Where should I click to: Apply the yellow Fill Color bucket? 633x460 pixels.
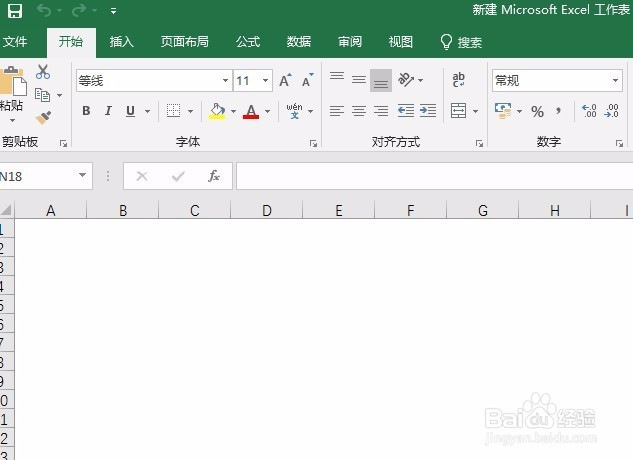(x=217, y=111)
